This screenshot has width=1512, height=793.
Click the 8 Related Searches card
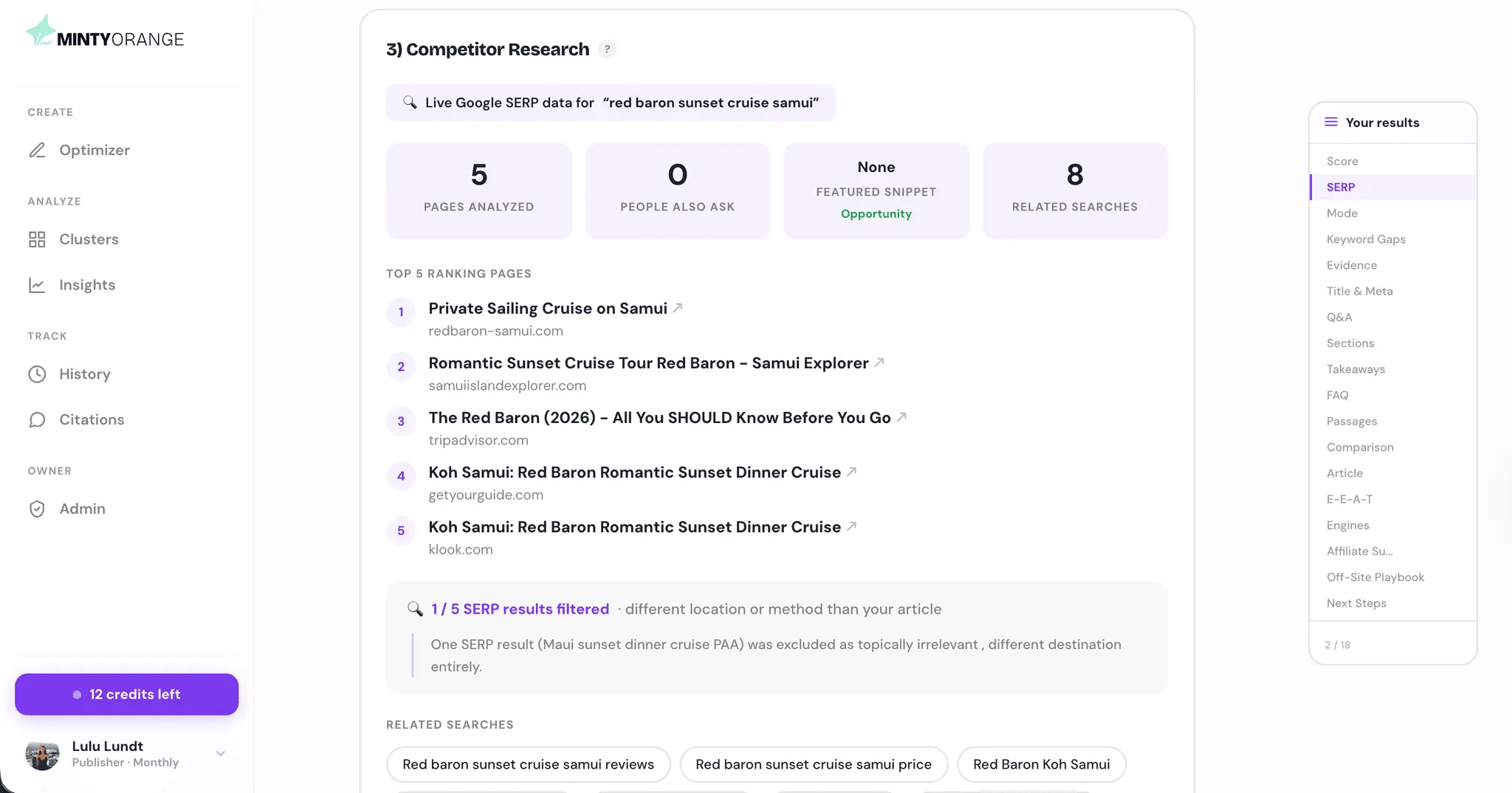pos(1075,190)
